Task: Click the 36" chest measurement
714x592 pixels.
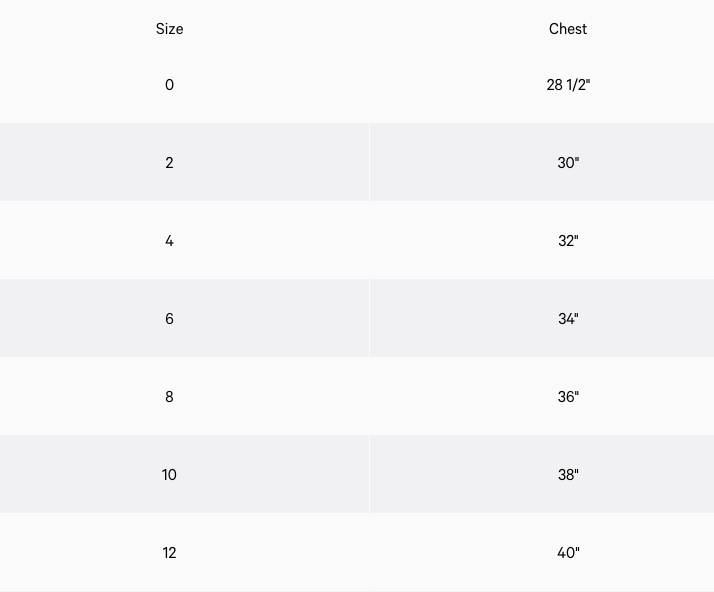Action: click(x=568, y=397)
